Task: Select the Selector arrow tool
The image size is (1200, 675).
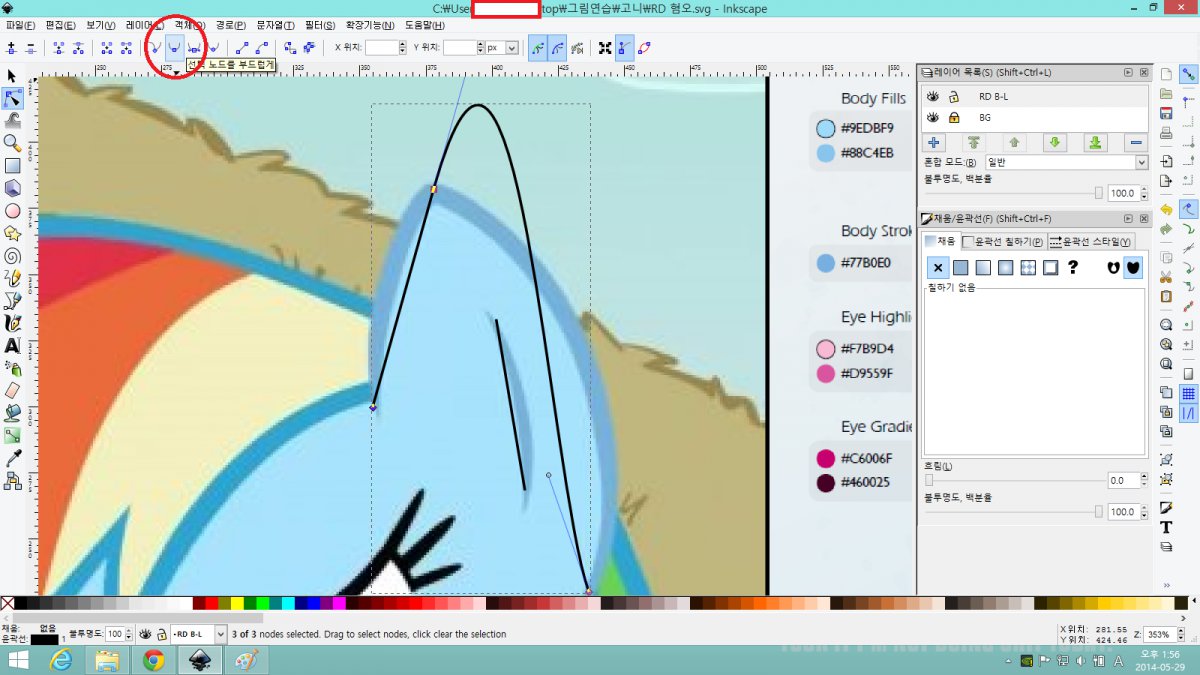Action: pos(13,76)
